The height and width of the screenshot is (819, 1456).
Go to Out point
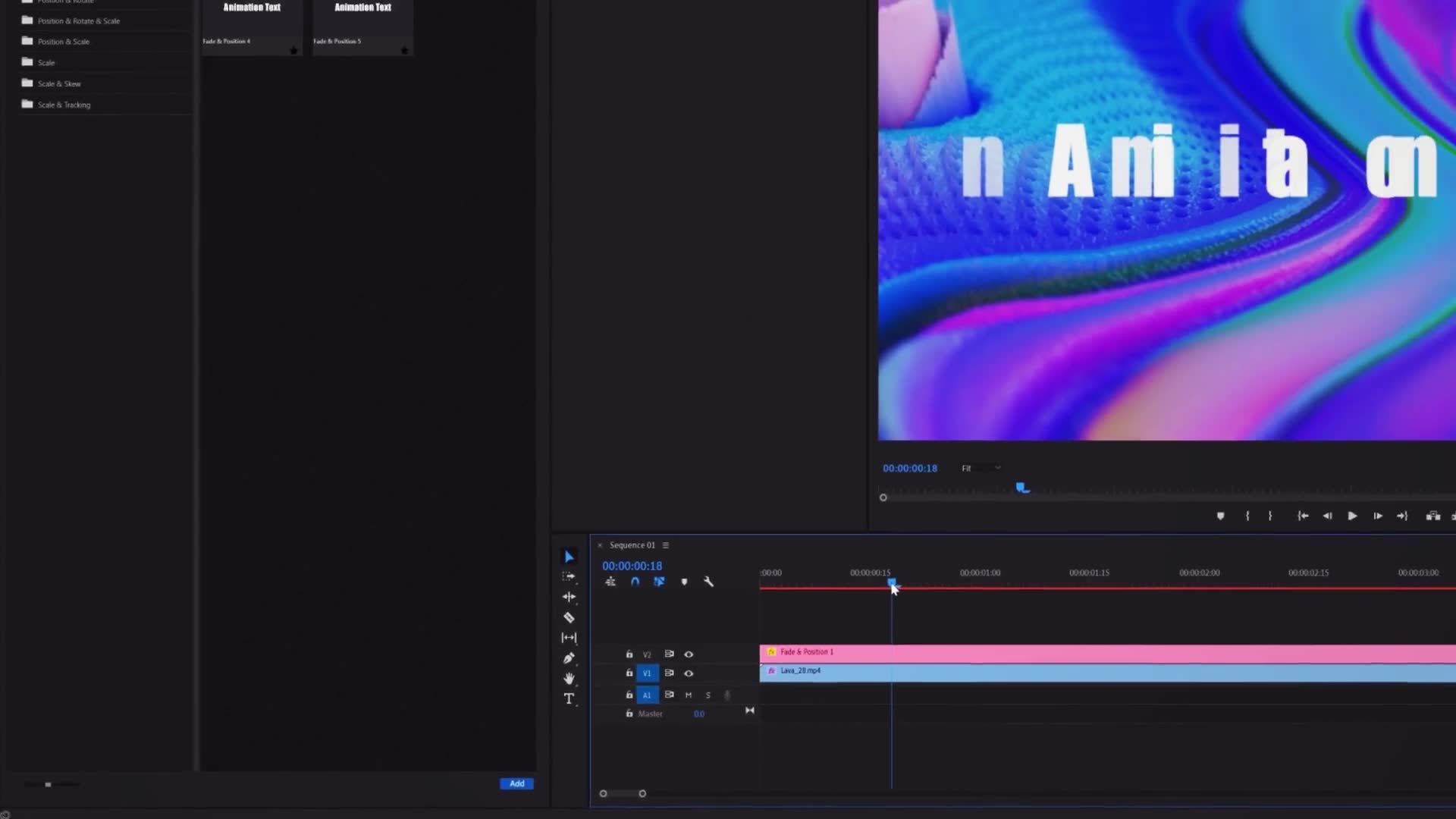point(1402,516)
